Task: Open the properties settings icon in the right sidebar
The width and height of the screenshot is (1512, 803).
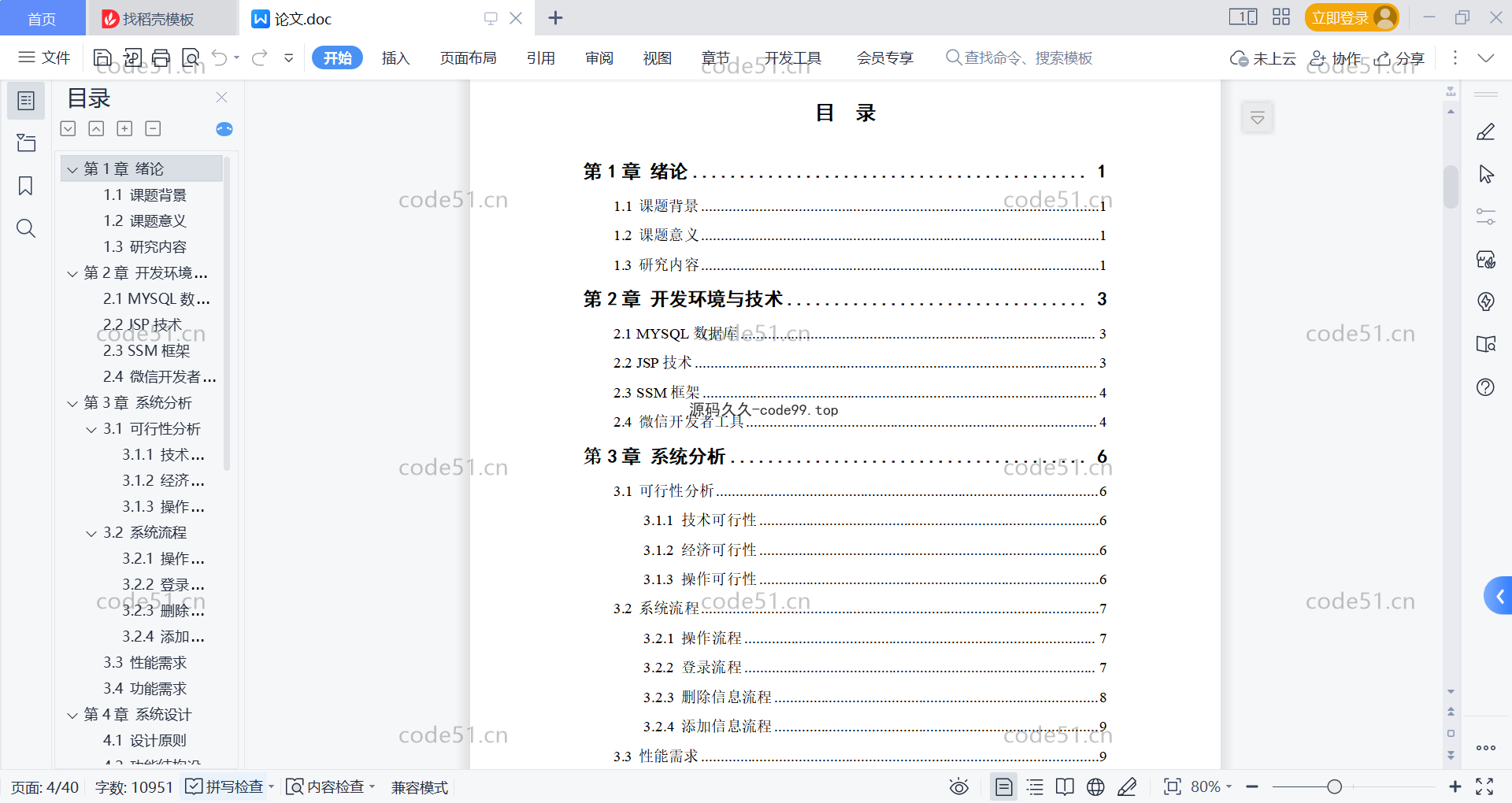Action: click(x=1486, y=216)
